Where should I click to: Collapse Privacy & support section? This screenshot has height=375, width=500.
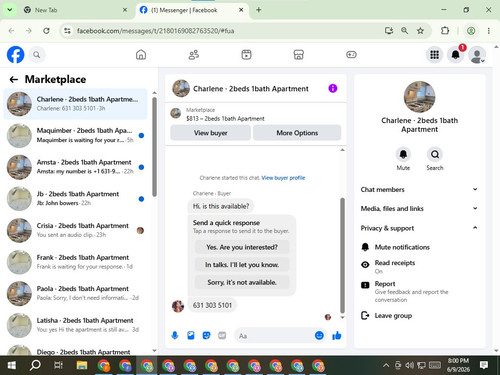pyautogui.click(x=419, y=228)
